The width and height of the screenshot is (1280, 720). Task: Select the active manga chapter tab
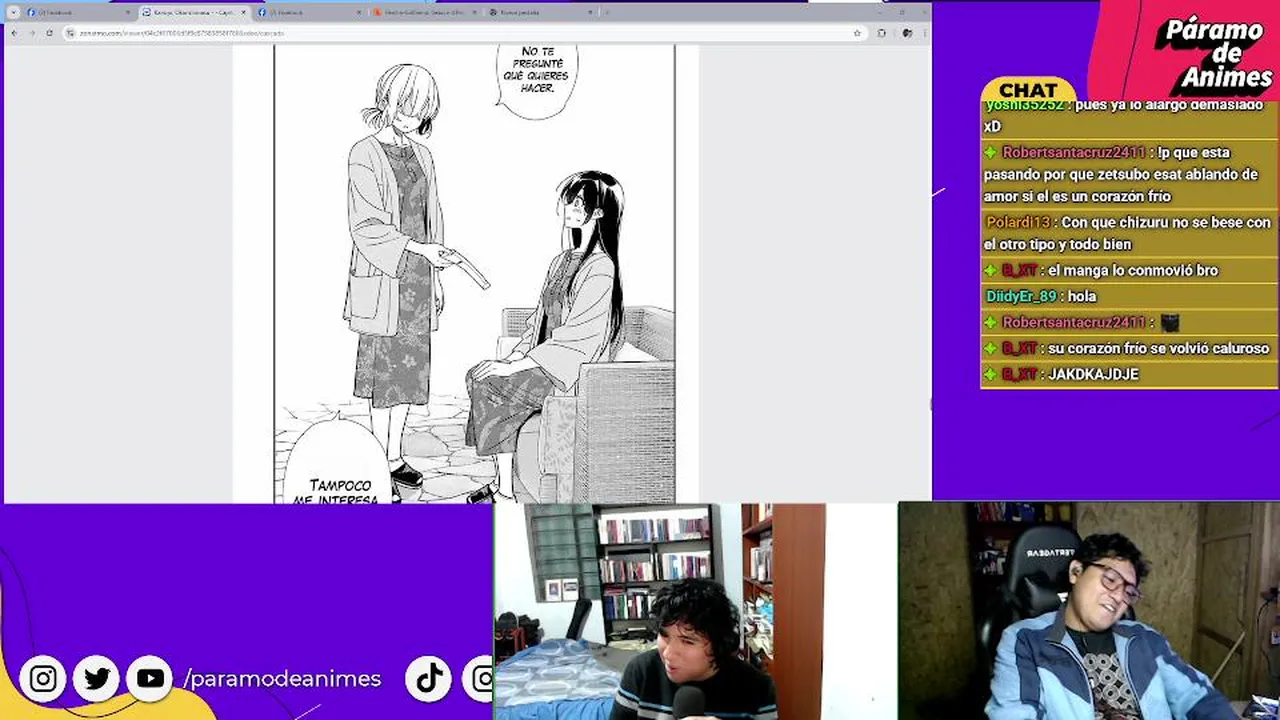[193, 12]
